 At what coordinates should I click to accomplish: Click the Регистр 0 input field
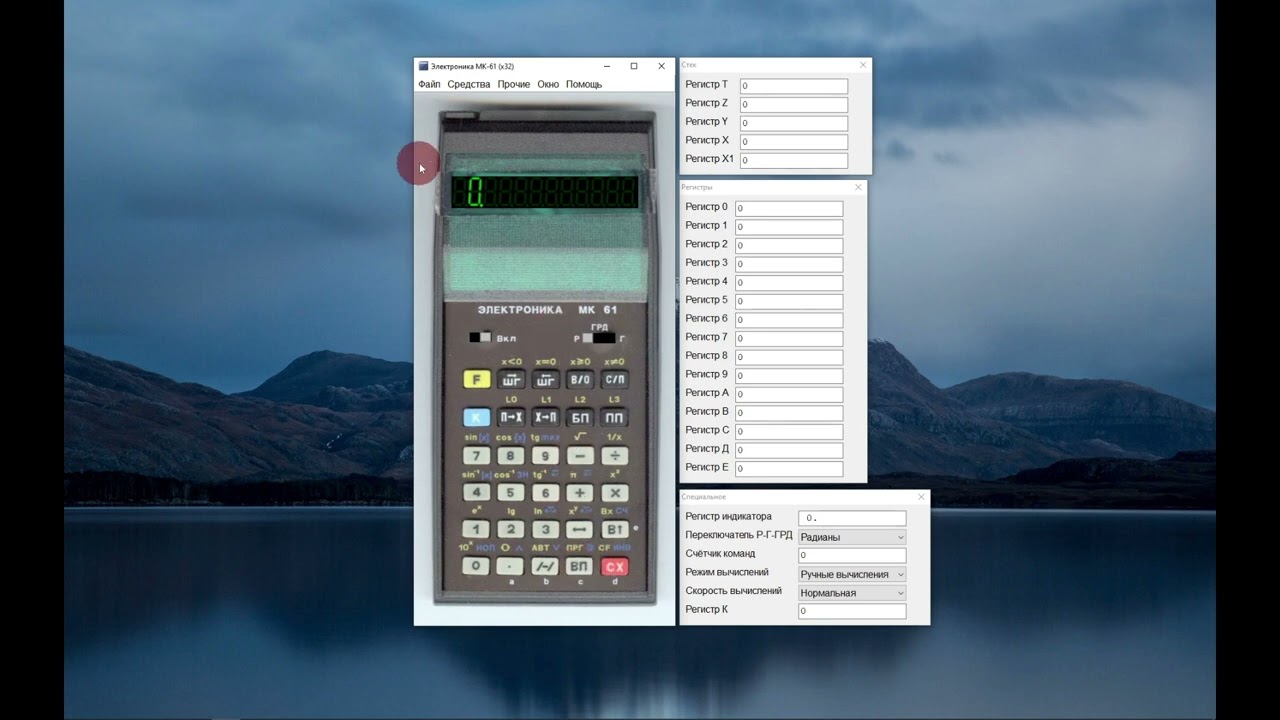coord(789,209)
